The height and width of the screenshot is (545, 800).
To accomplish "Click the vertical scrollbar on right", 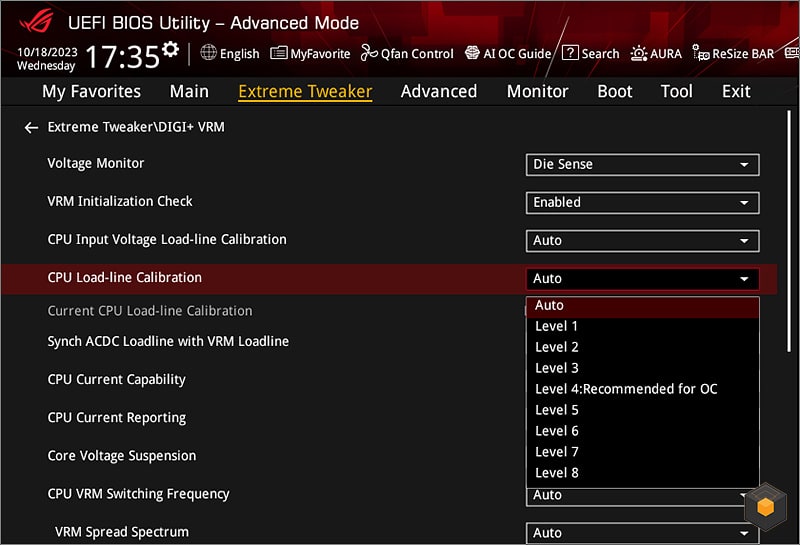I will [789, 231].
